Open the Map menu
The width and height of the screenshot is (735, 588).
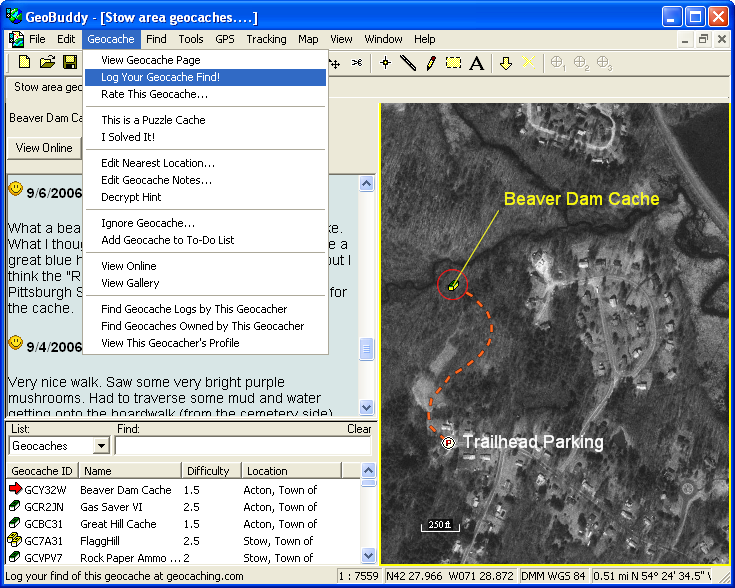(308, 39)
